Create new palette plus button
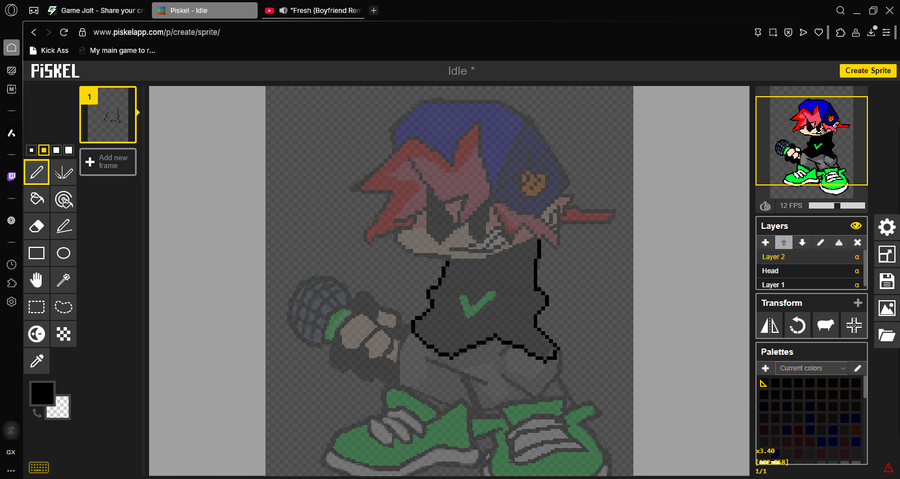Image resolution: width=900 pixels, height=479 pixels. (765, 368)
